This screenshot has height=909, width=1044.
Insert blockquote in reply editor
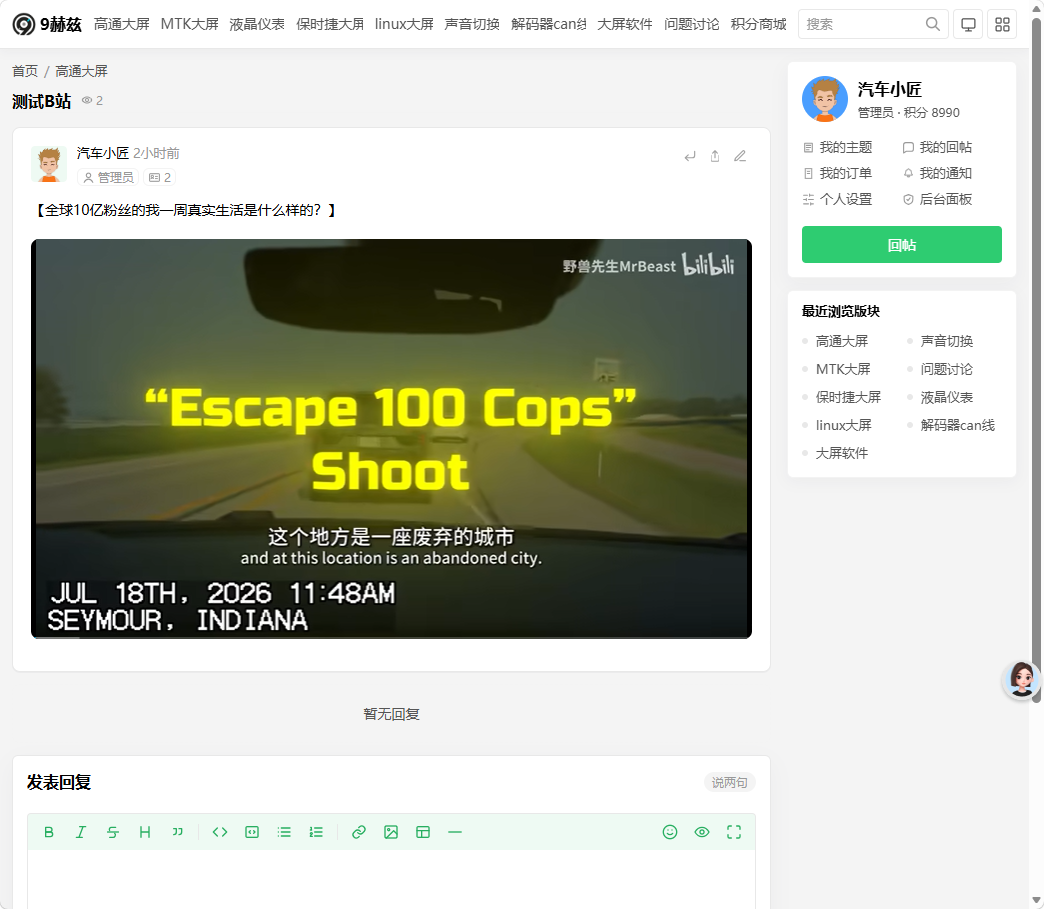pos(177,832)
